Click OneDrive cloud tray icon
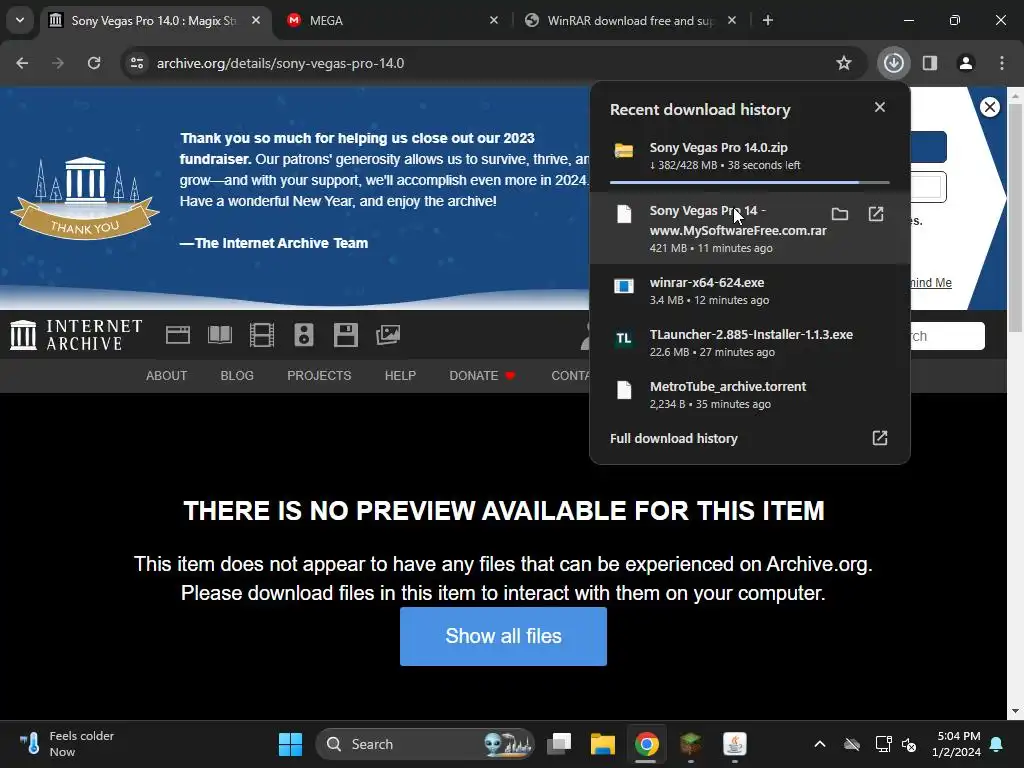 (852, 744)
